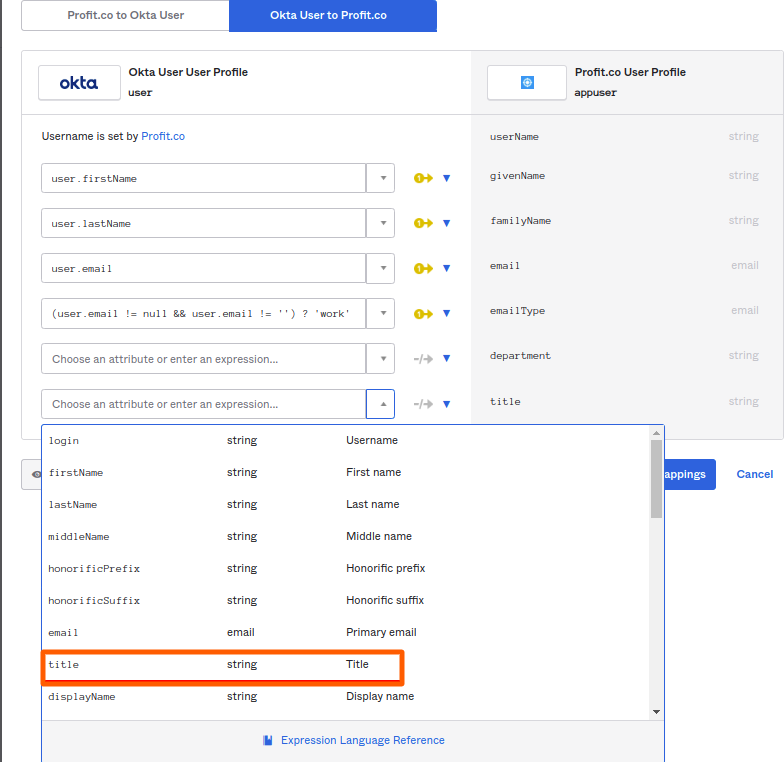The image size is (784, 762).
Task: Open the blue mapping options caret for email
Action: [447, 268]
